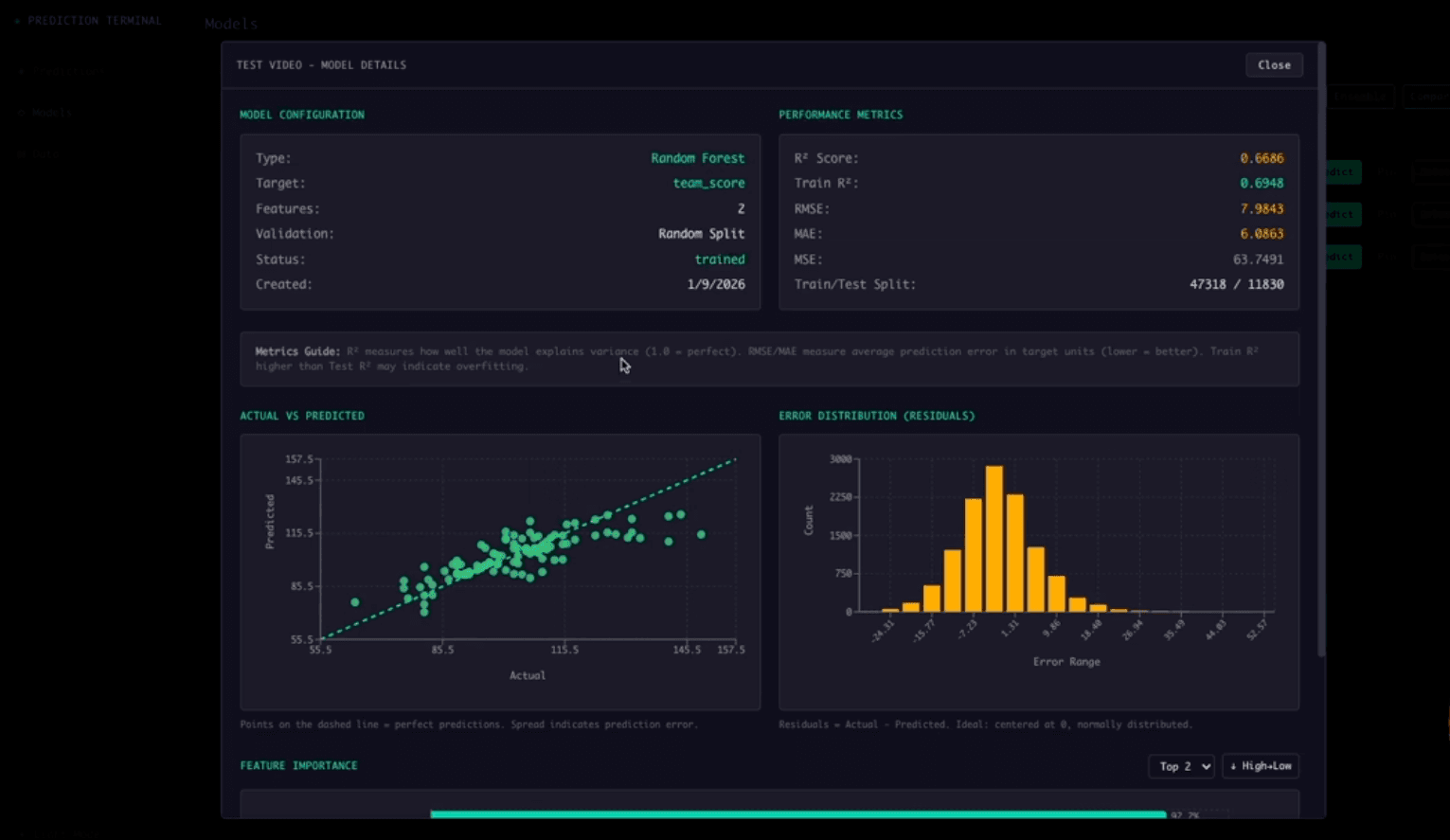Viewport: 1450px width, 840px height.
Task: Close the Test Video model details dialog
Action: 1274,64
